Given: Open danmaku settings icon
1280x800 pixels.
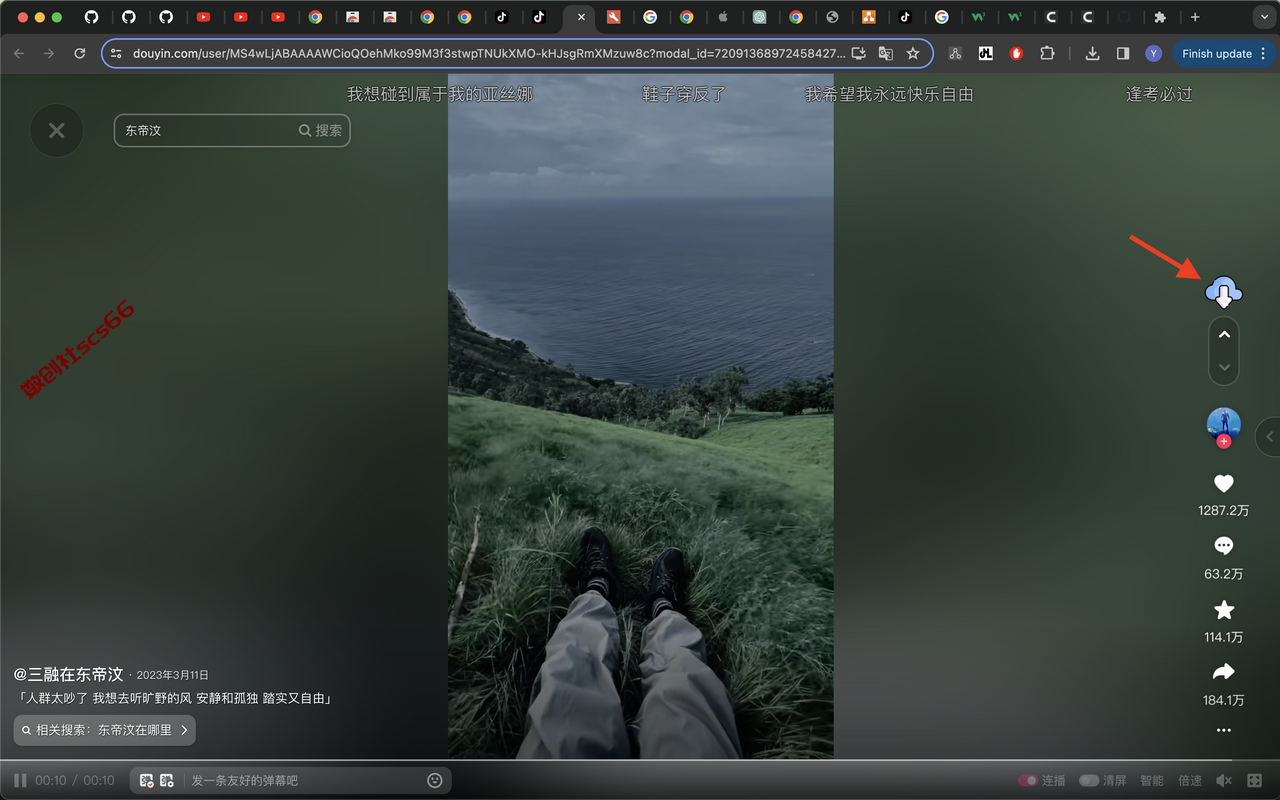Looking at the screenshot, I should point(167,780).
